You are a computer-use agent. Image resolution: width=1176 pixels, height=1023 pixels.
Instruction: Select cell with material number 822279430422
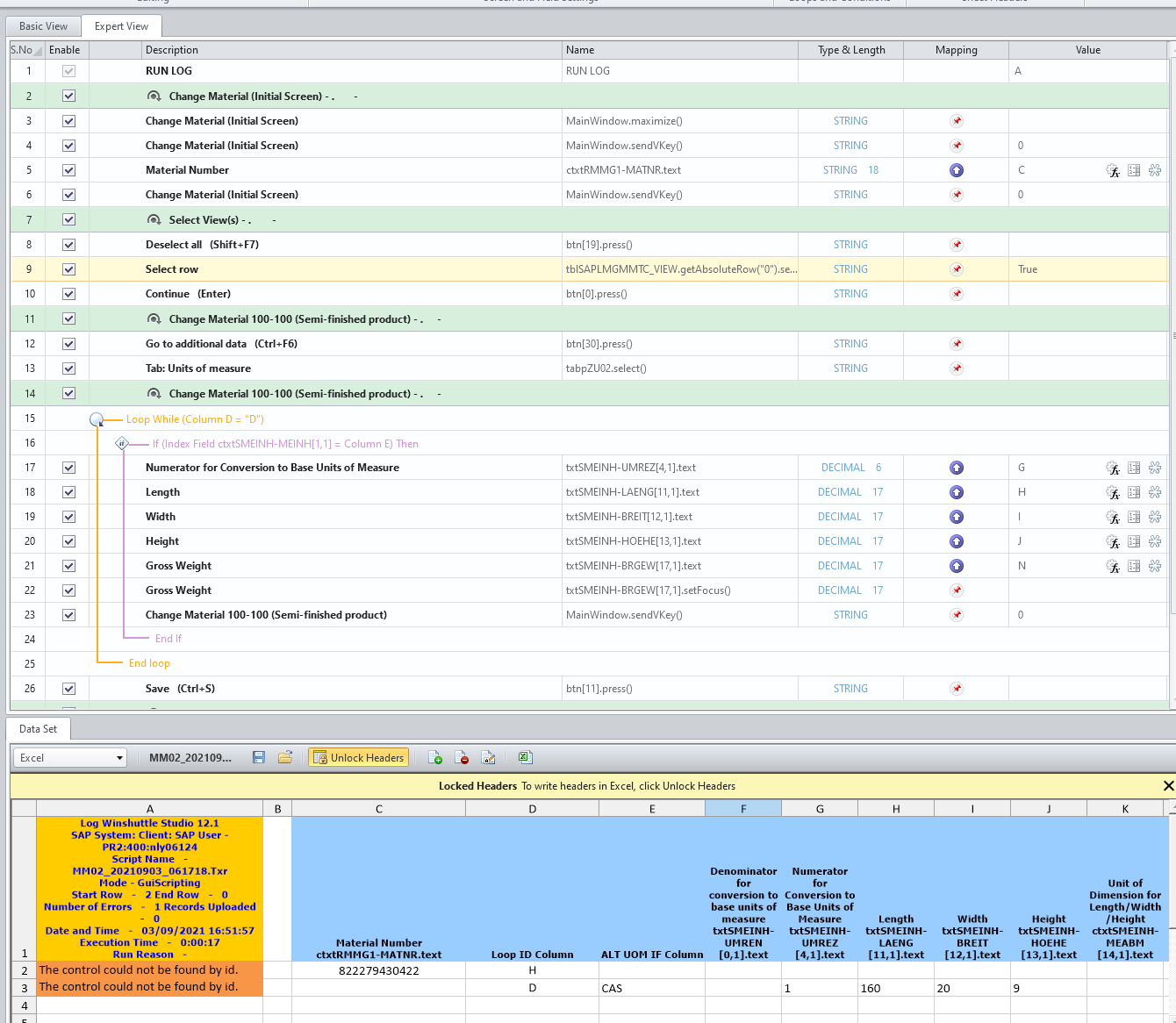pyautogui.click(x=378, y=970)
